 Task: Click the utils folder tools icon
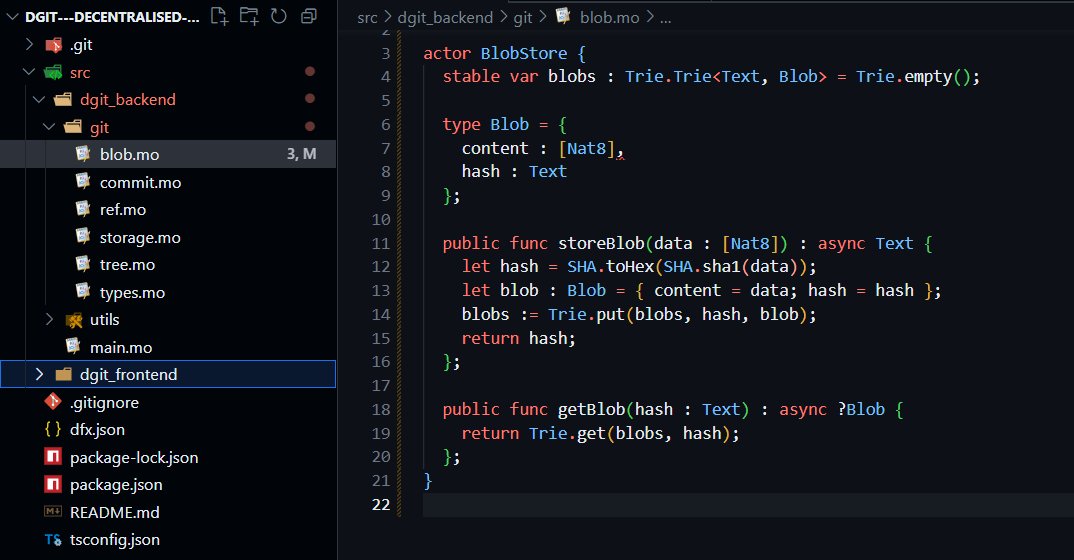(74, 320)
